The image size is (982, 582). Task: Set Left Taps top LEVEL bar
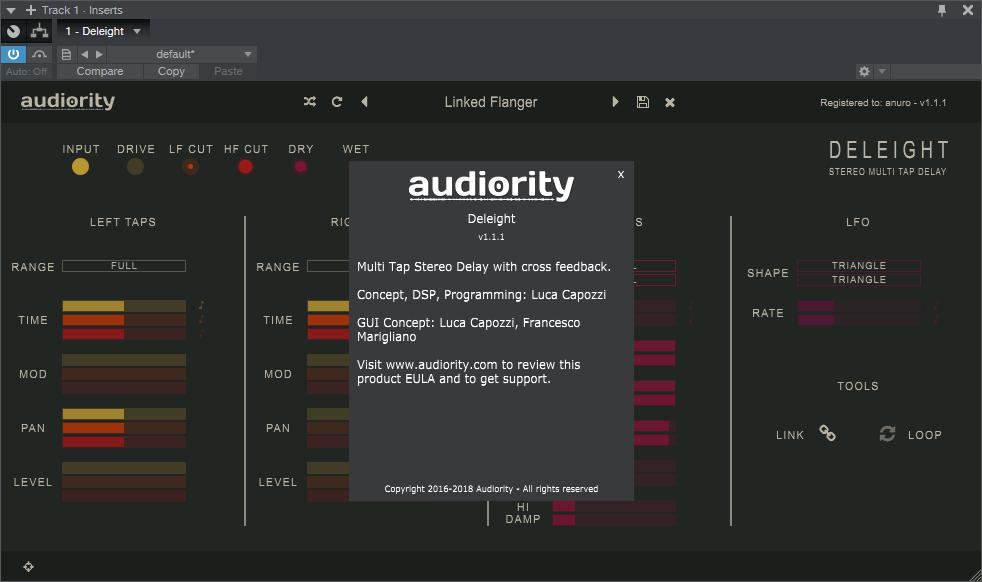124,468
